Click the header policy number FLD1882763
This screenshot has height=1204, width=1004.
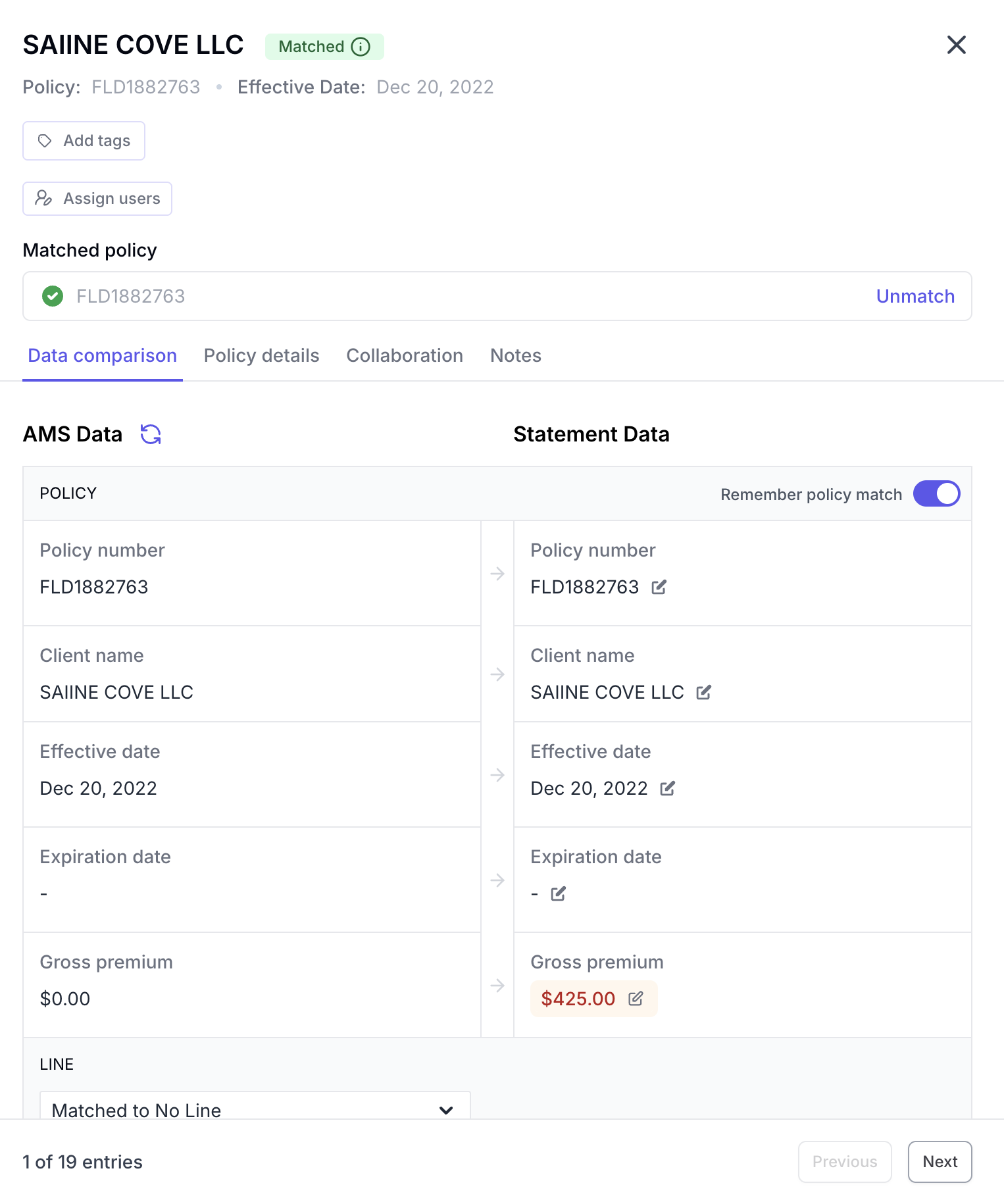[x=145, y=87]
